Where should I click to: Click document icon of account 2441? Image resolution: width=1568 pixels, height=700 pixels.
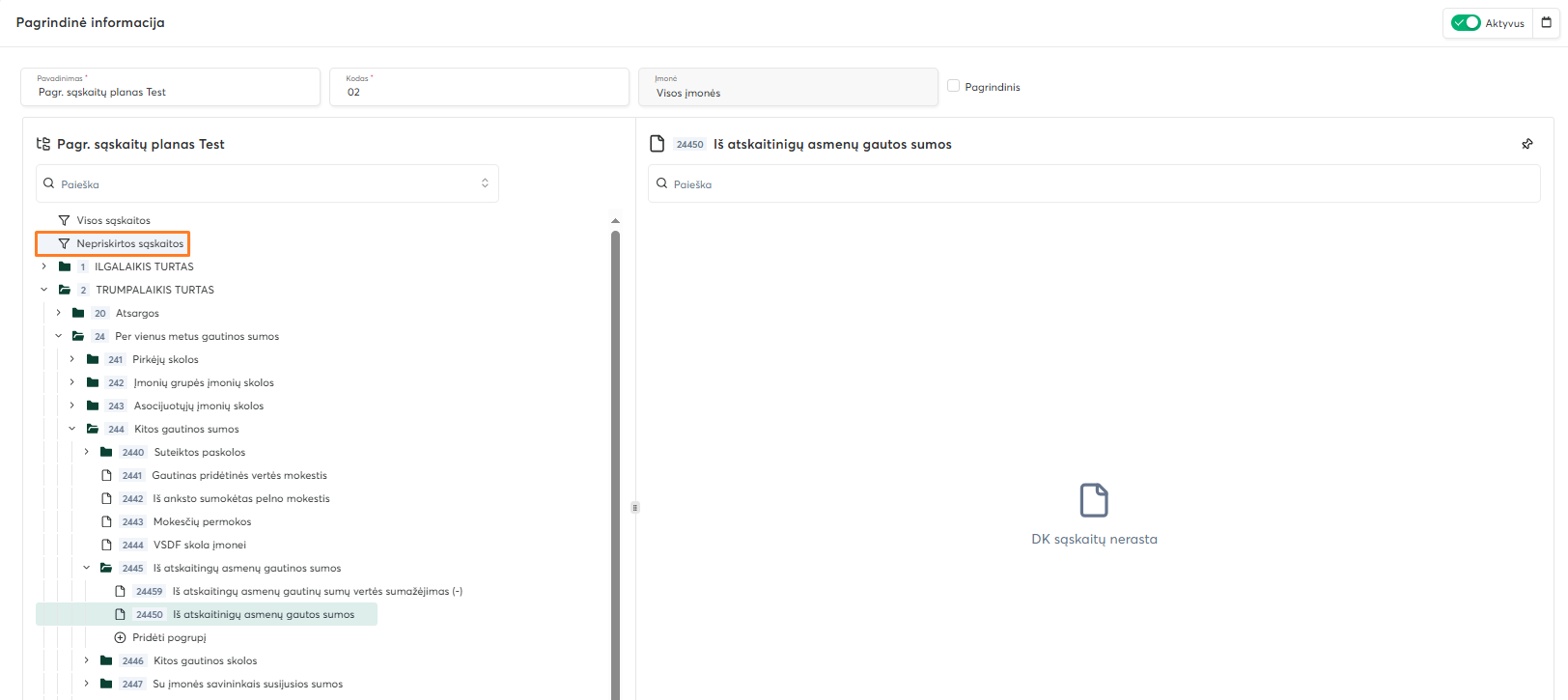click(x=107, y=475)
